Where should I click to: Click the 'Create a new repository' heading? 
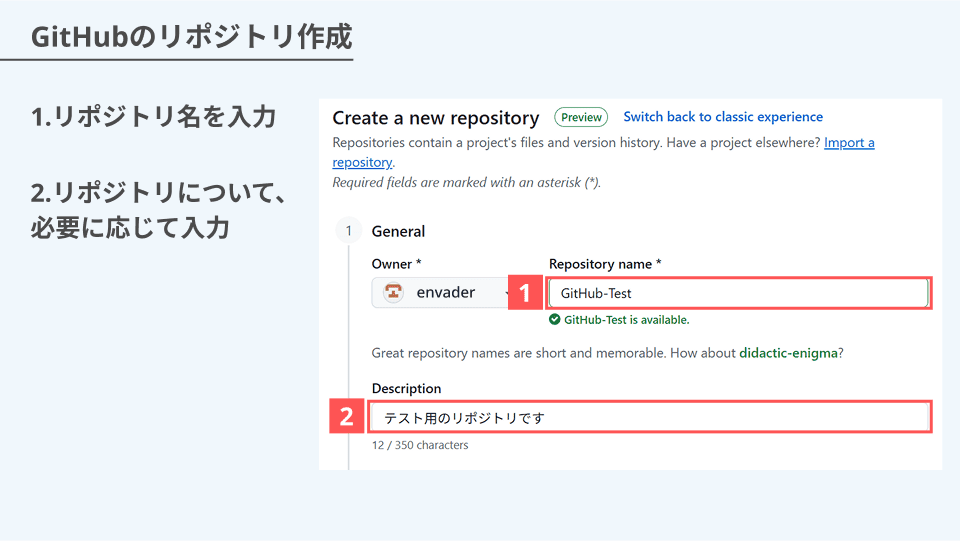click(436, 118)
